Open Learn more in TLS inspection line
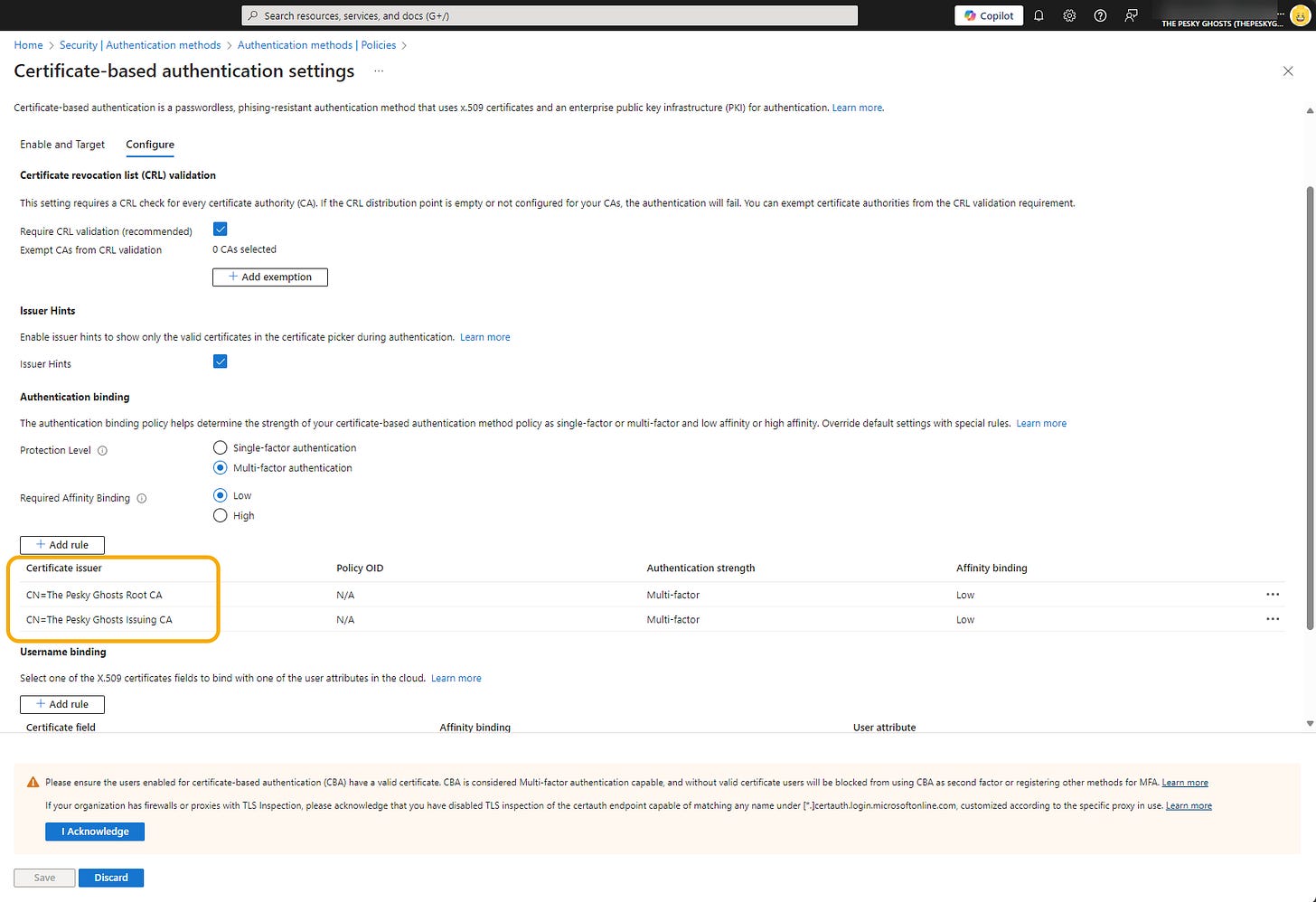This screenshot has width=1316, height=902. pyautogui.click(x=1189, y=805)
